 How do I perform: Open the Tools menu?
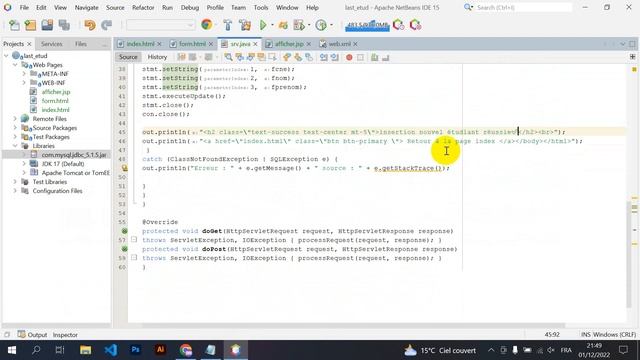click(x=261, y=7)
